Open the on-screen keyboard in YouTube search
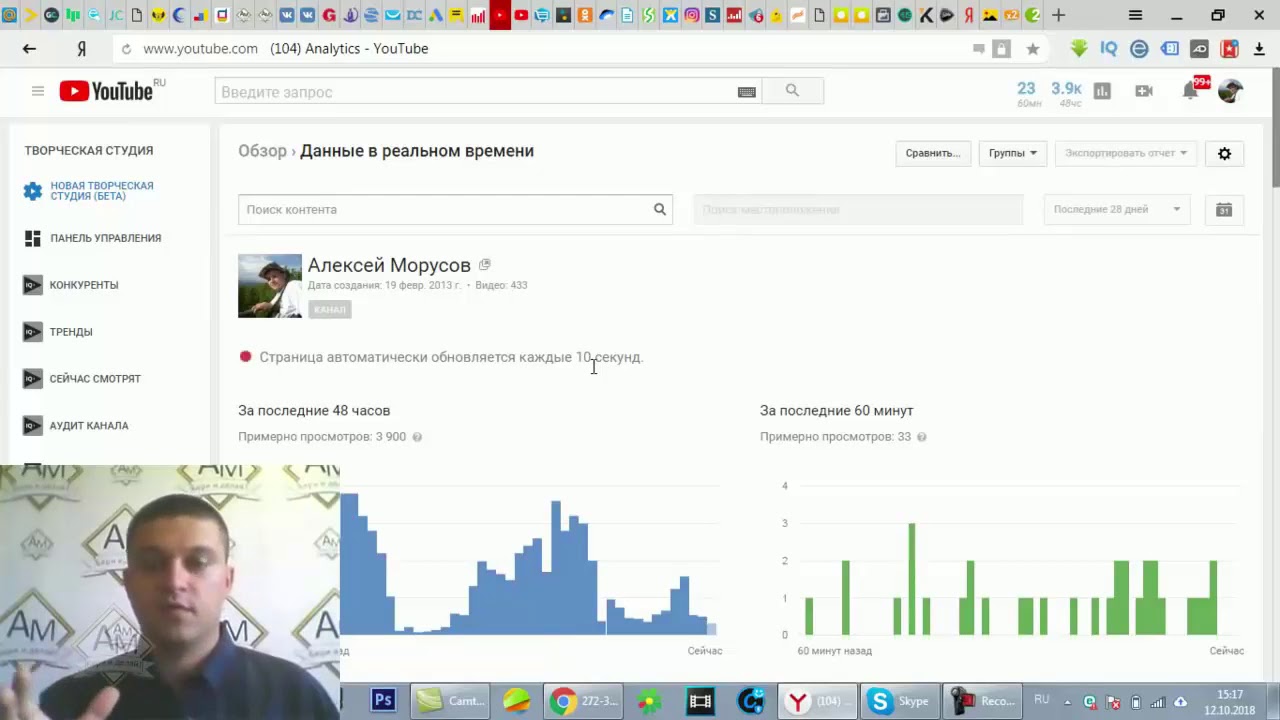The image size is (1280, 720). click(x=747, y=92)
